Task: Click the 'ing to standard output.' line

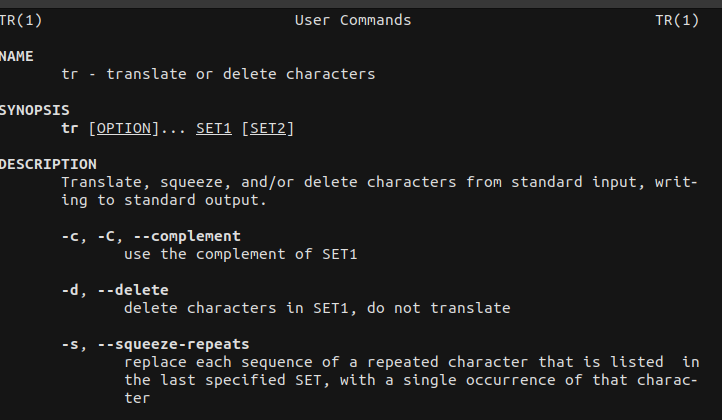Action: [x=164, y=200]
